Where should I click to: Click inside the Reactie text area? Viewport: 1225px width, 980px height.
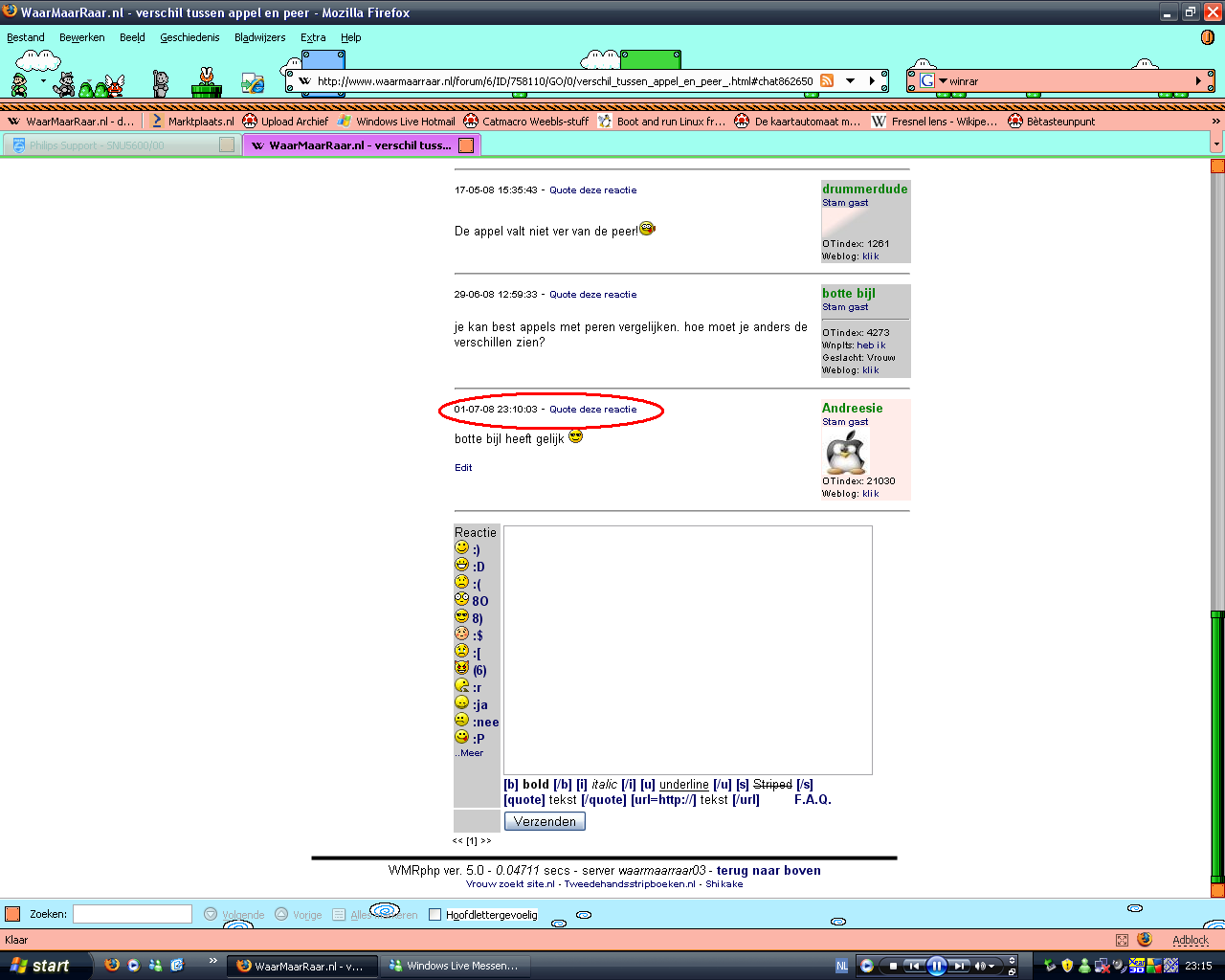(687, 650)
